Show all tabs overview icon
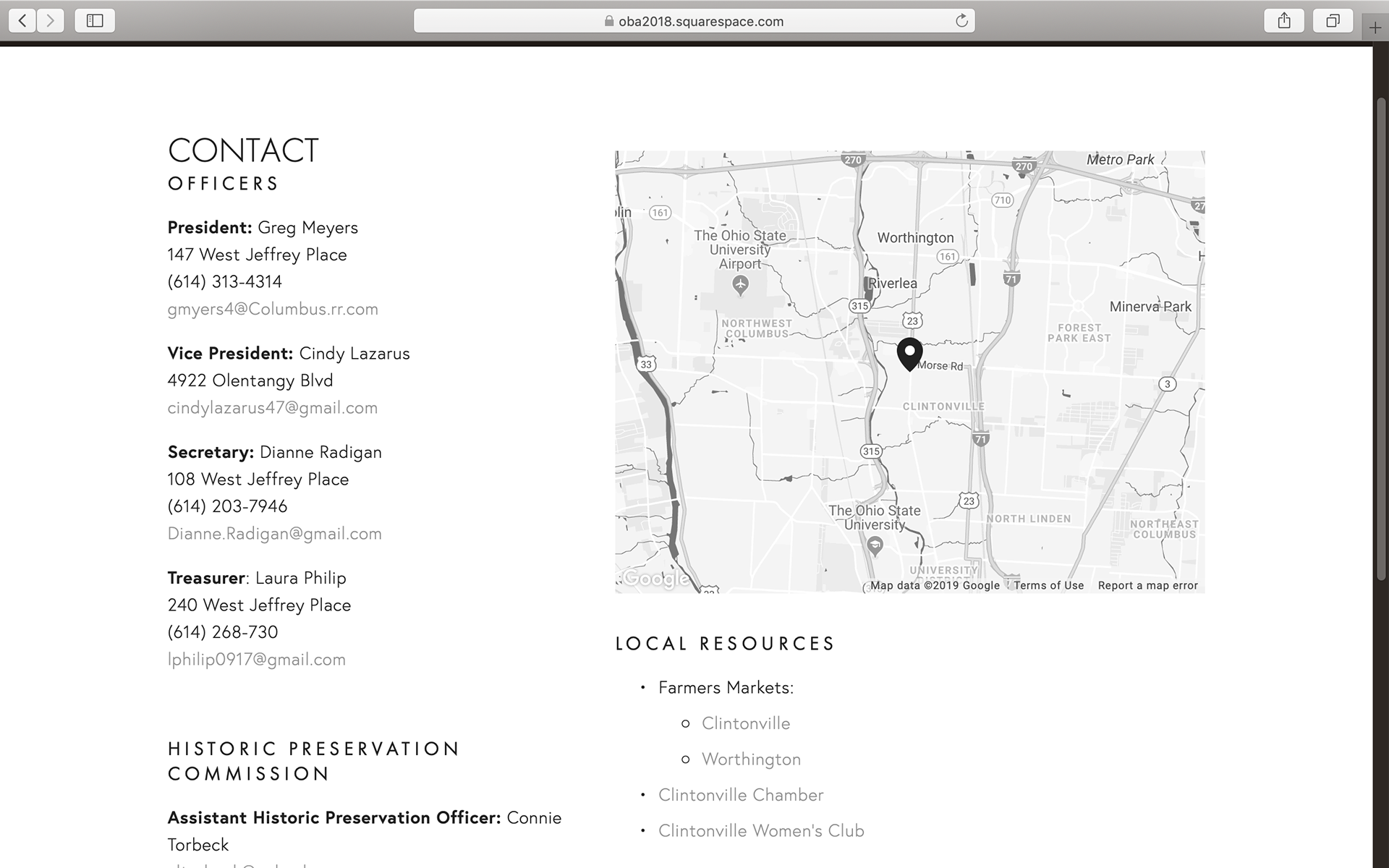The height and width of the screenshot is (868, 1389). pyautogui.click(x=1333, y=21)
